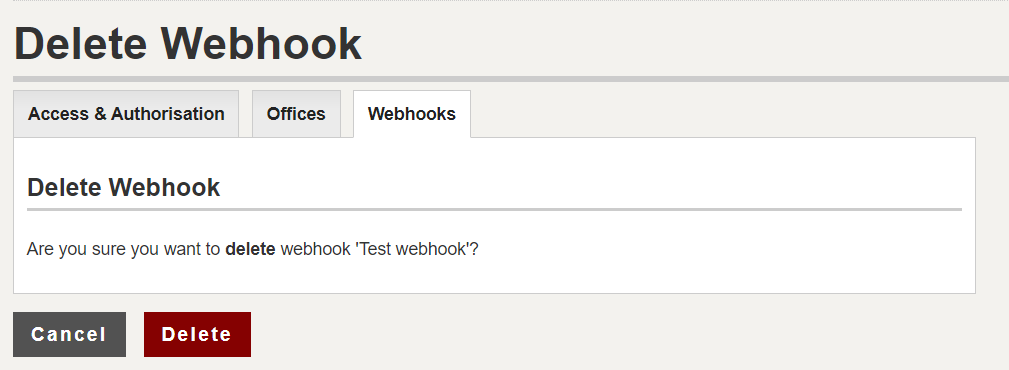Click the word Webhook in the page title
Screen dimensions: 1009x370
pos(261,44)
